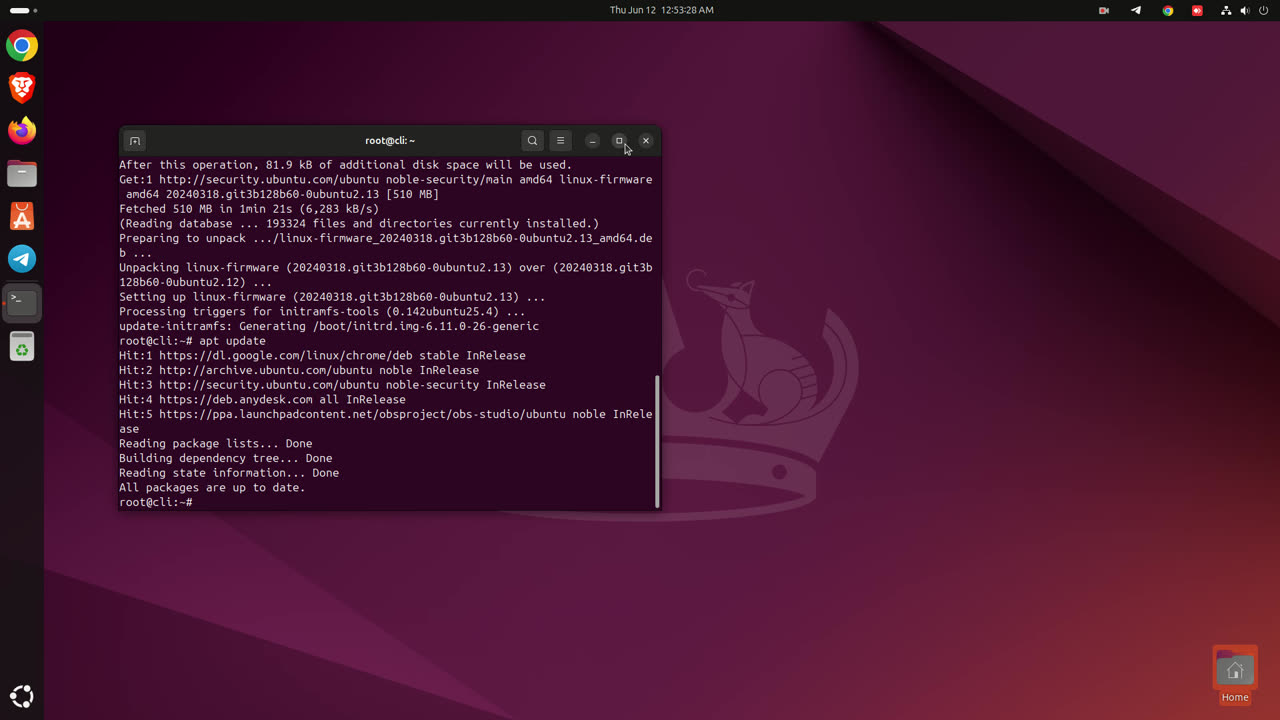The image size is (1280, 720).
Task: Open the terminal search tool
Action: [532, 141]
